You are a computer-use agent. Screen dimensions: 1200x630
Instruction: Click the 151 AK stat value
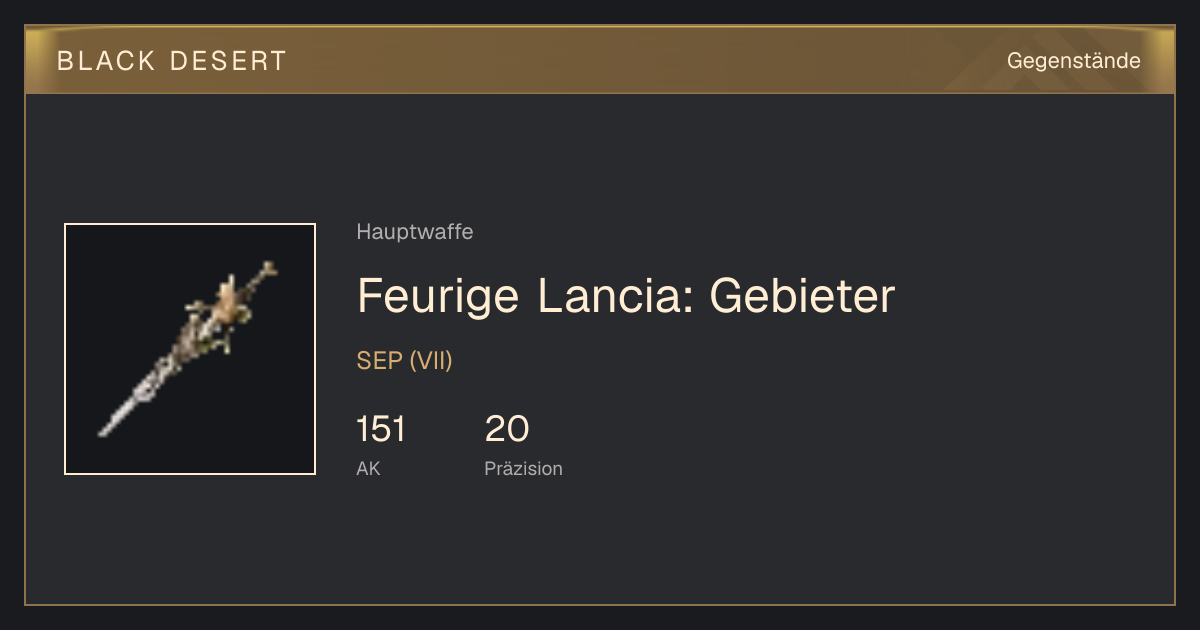tap(381, 430)
